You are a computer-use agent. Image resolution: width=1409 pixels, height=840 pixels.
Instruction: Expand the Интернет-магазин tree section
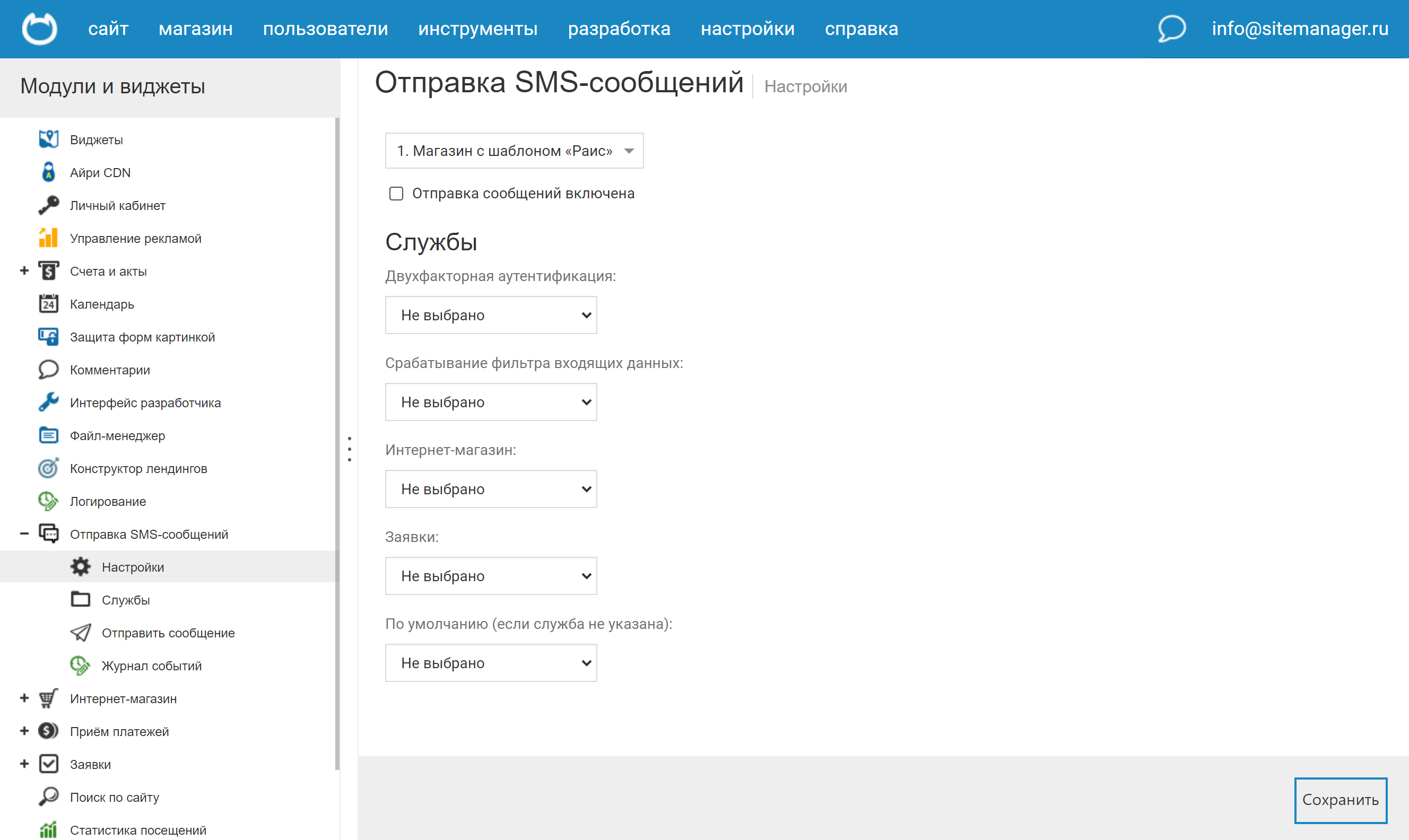[24, 698]
